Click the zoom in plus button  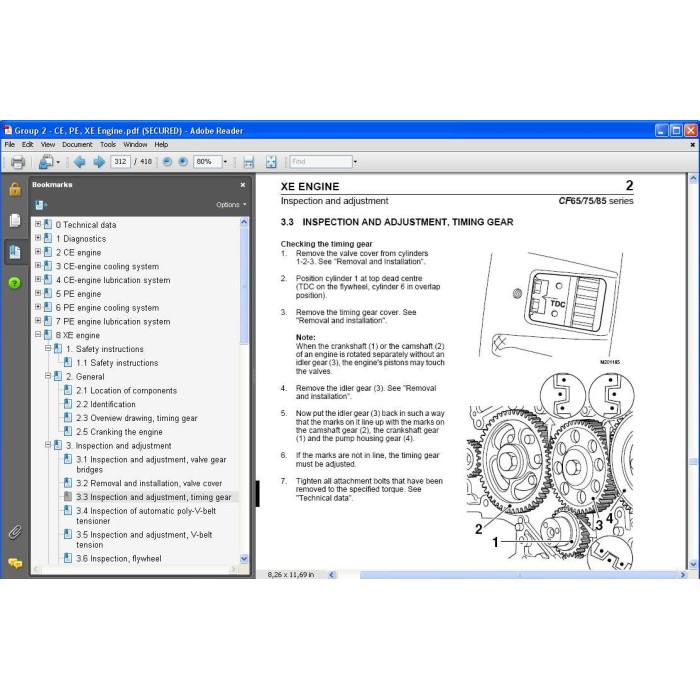[x=183, y=162]
